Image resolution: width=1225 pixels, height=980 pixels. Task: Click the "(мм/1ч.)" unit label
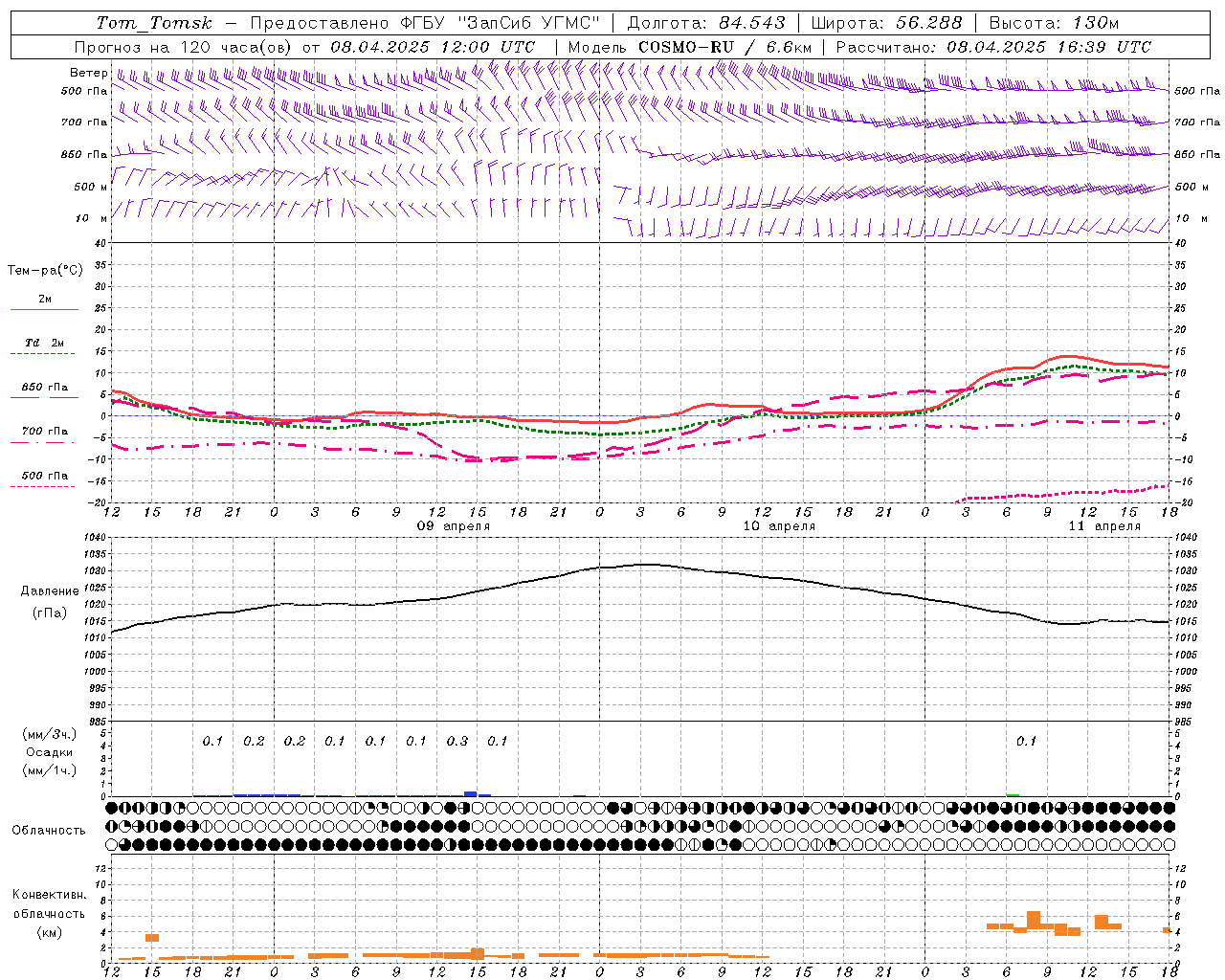point(50,770)
